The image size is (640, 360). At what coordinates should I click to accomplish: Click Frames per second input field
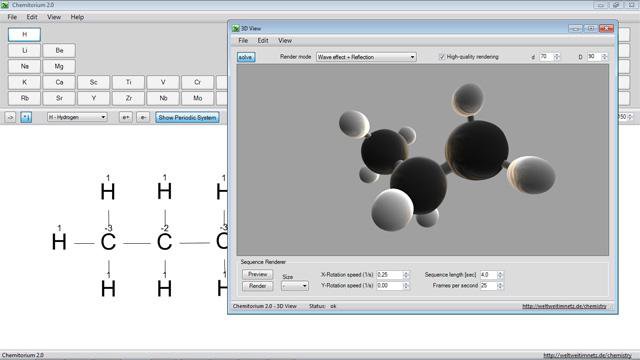click(489, 286)
